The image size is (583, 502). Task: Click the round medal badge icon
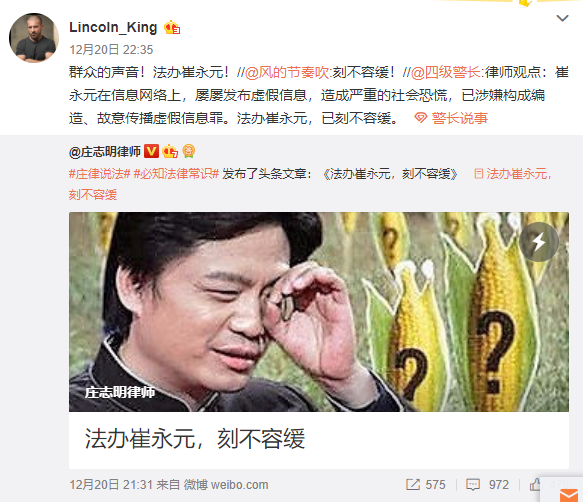click(x=189, y=151)
